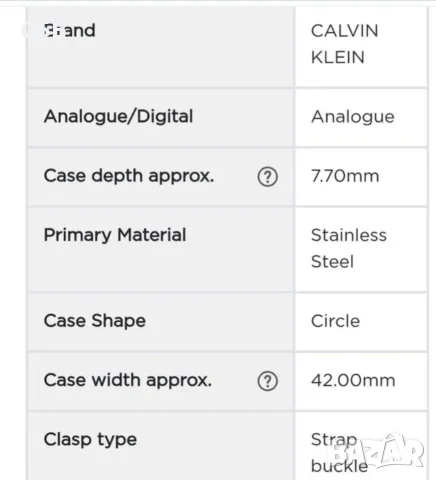This screenshot has width=436, height=480.
Task: Select the Case Shape label
Action: click(x=95, y=321)
